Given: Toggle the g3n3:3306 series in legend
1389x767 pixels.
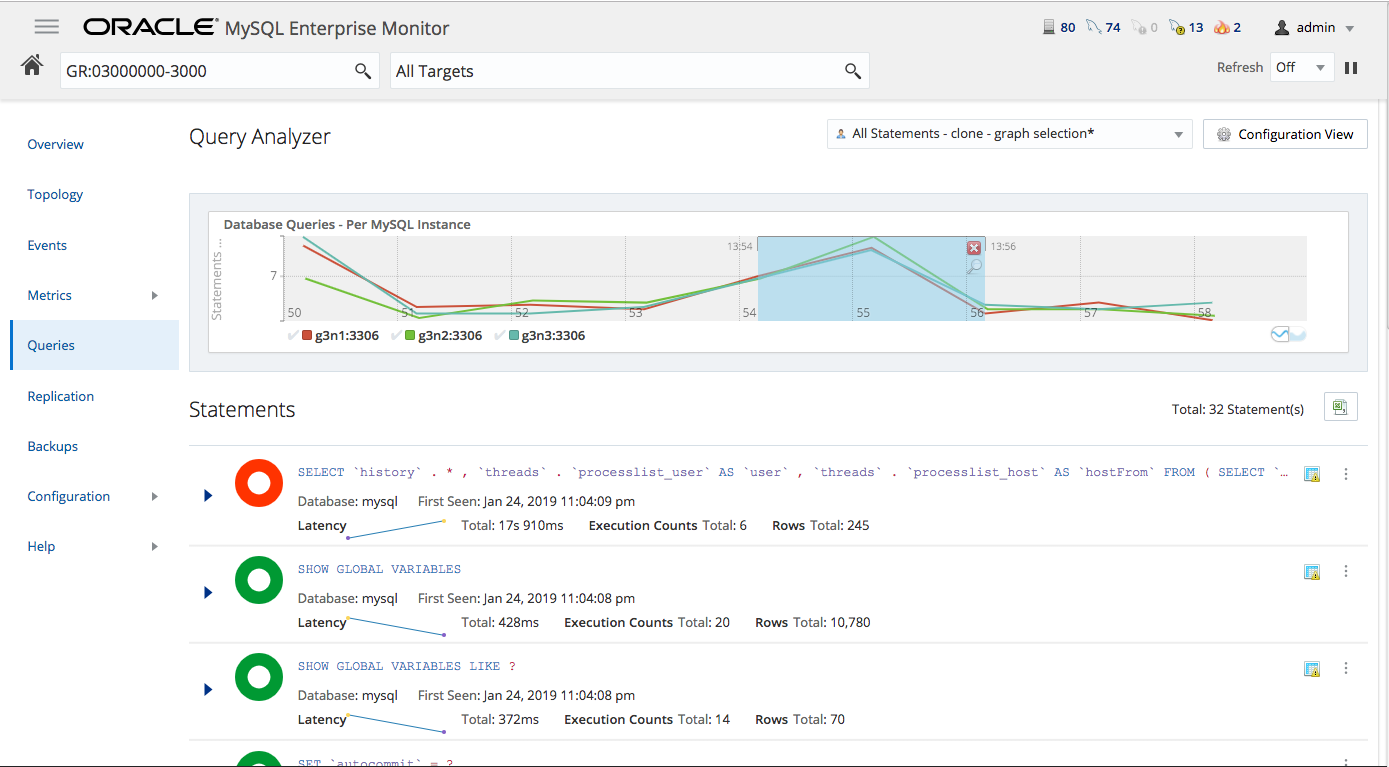Looking at the screenshot, I should [546, 336].
